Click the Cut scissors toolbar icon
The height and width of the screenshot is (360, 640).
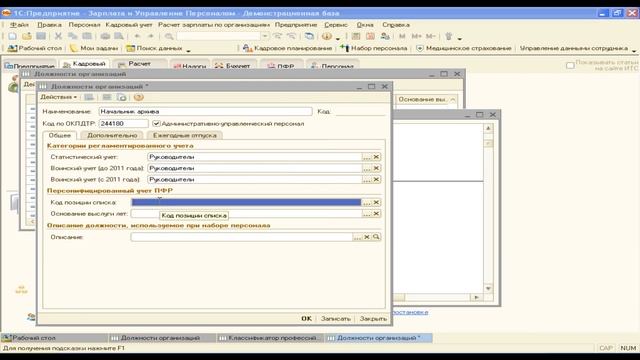(x=58, y=36)
